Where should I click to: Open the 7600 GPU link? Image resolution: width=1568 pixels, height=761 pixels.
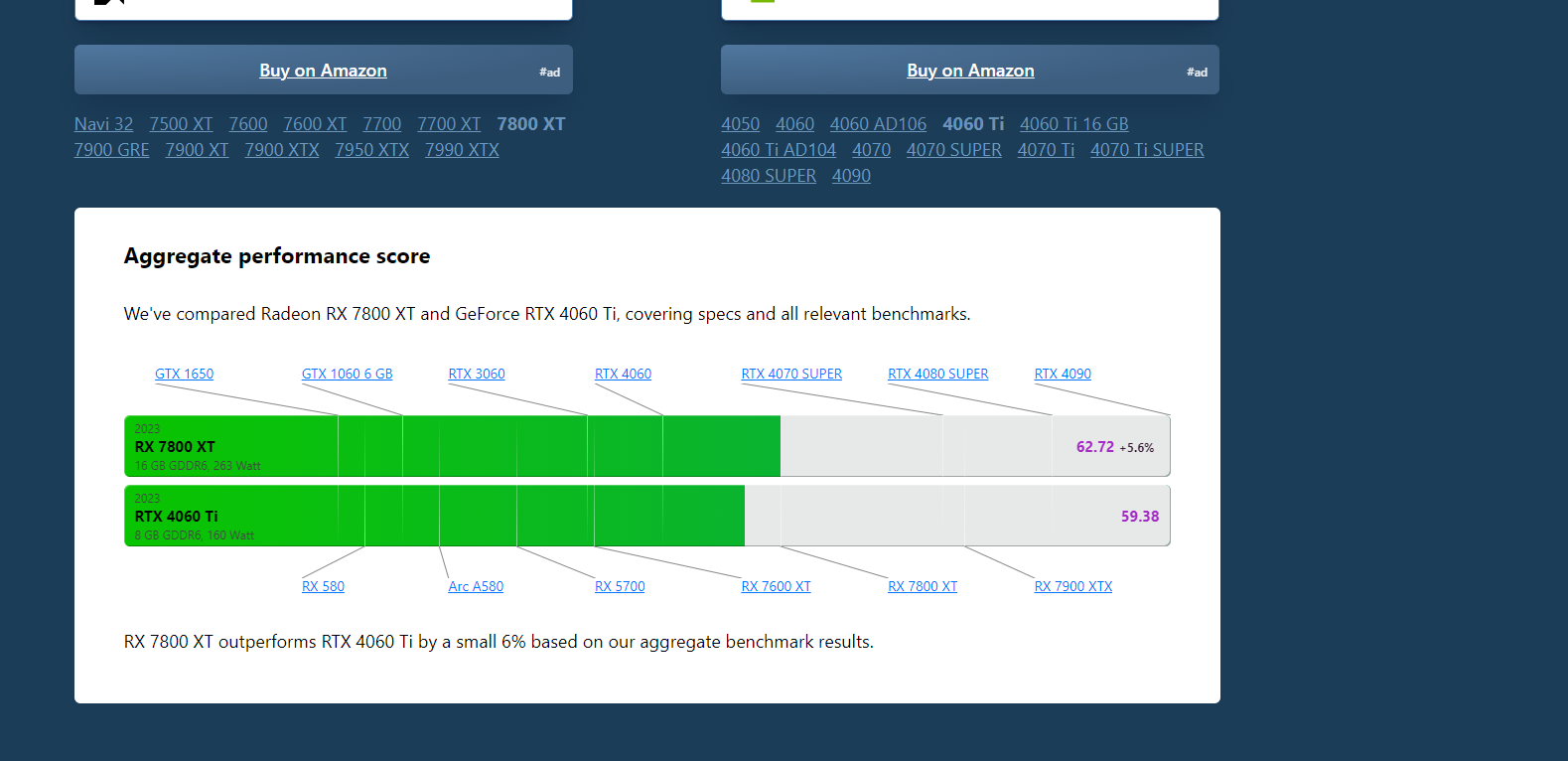tap(248, 124)
